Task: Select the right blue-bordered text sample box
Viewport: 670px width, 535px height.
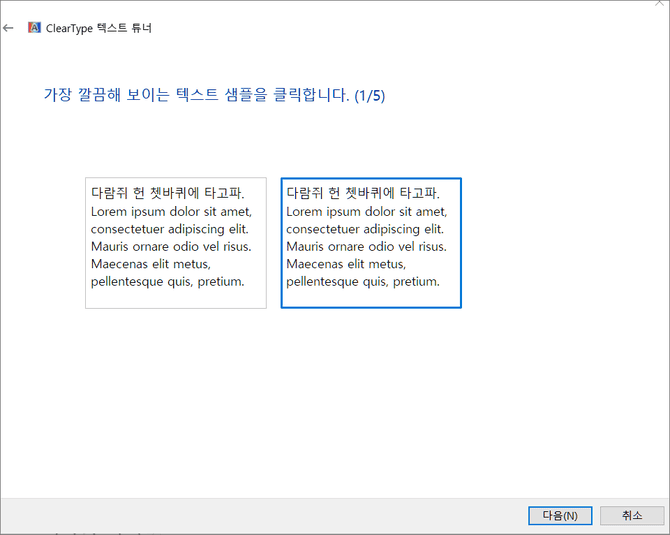Action: (x=371, y=243)
